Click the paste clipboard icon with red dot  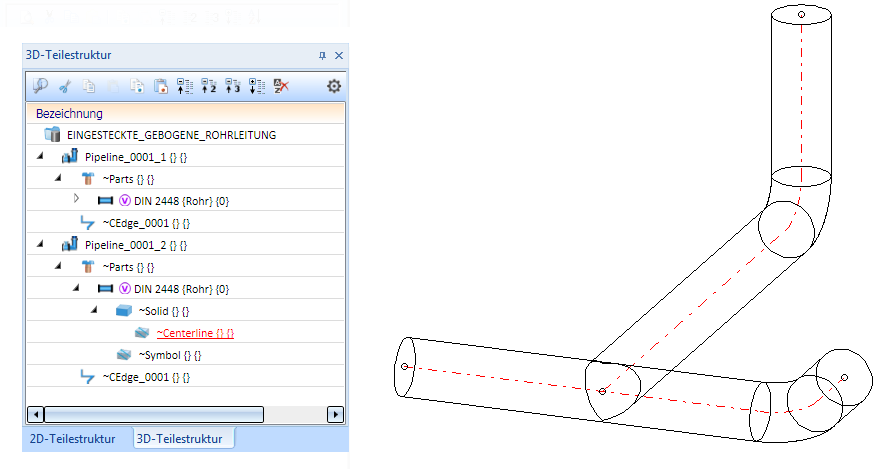pyautogui.click(x=161, y=86)
